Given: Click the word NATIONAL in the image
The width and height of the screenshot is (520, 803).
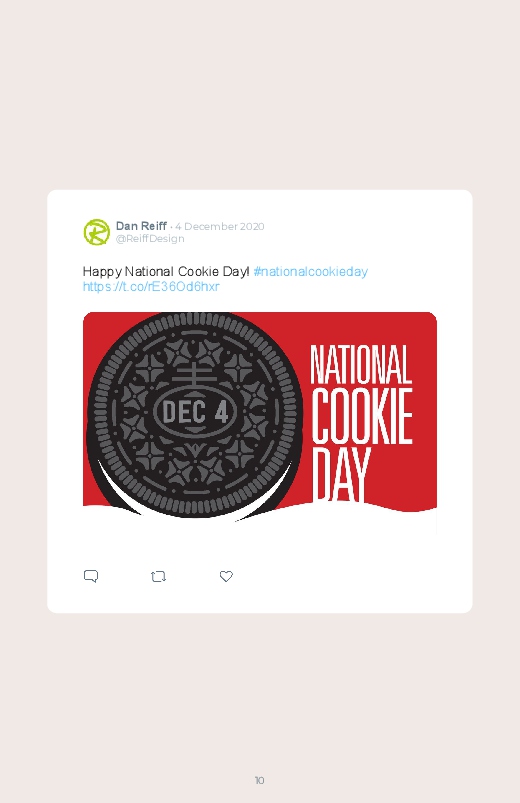Looking at the screenshot, I should [361, 365].
